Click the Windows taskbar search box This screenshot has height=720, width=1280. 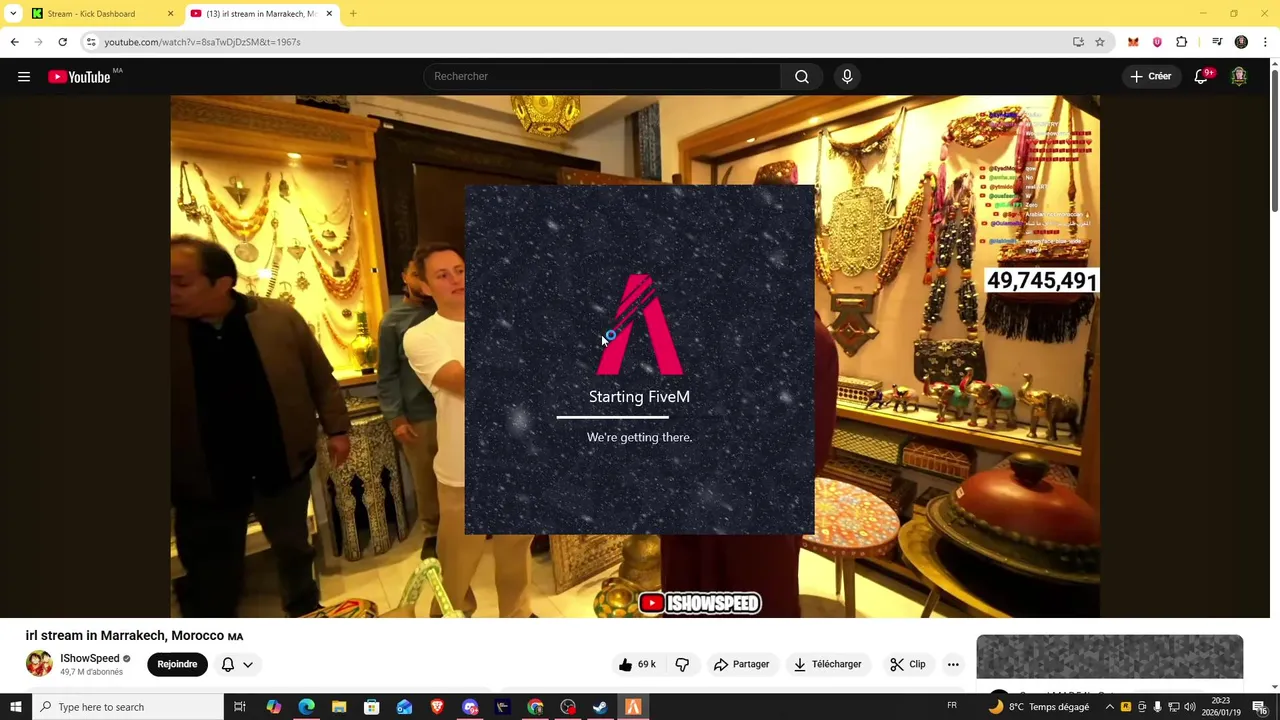coord(127,707)
